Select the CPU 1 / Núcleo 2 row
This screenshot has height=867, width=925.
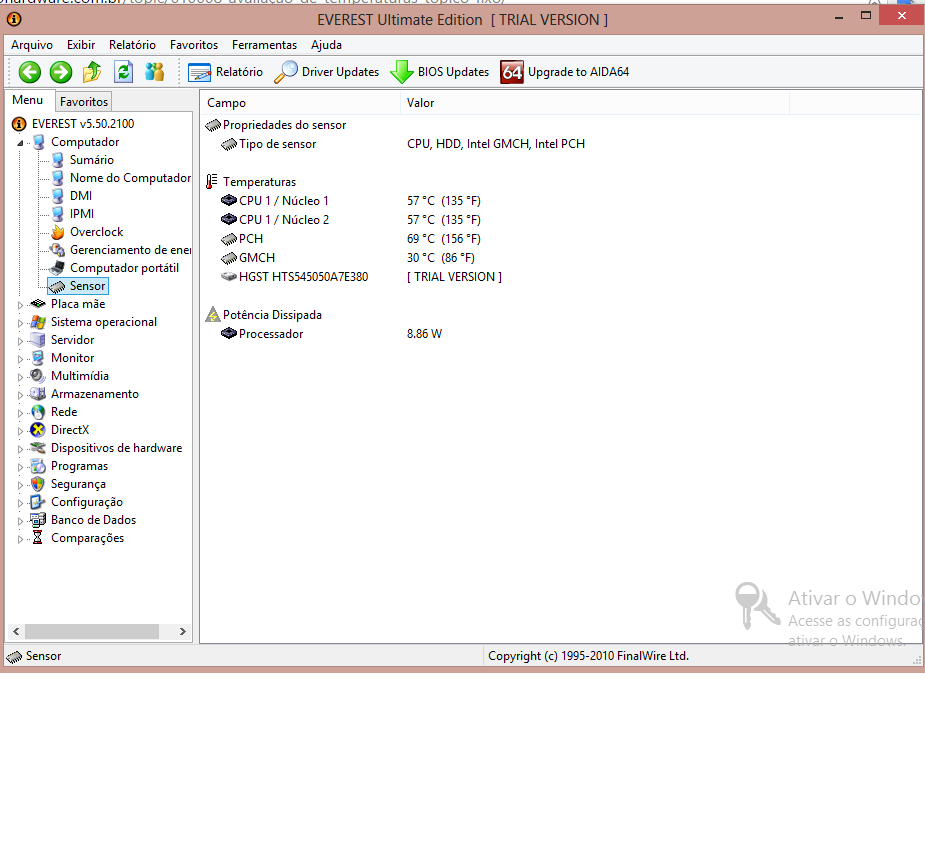351,220
